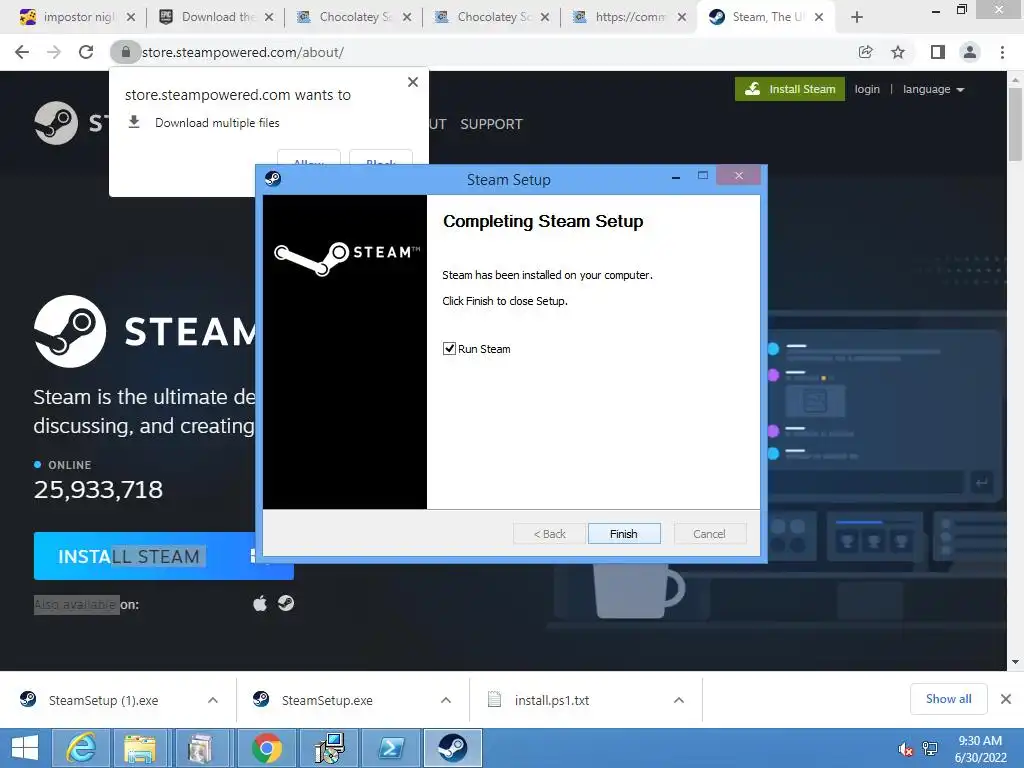
Task: Uncheck the Run Steam checkbox
Action: pos(449,349)
